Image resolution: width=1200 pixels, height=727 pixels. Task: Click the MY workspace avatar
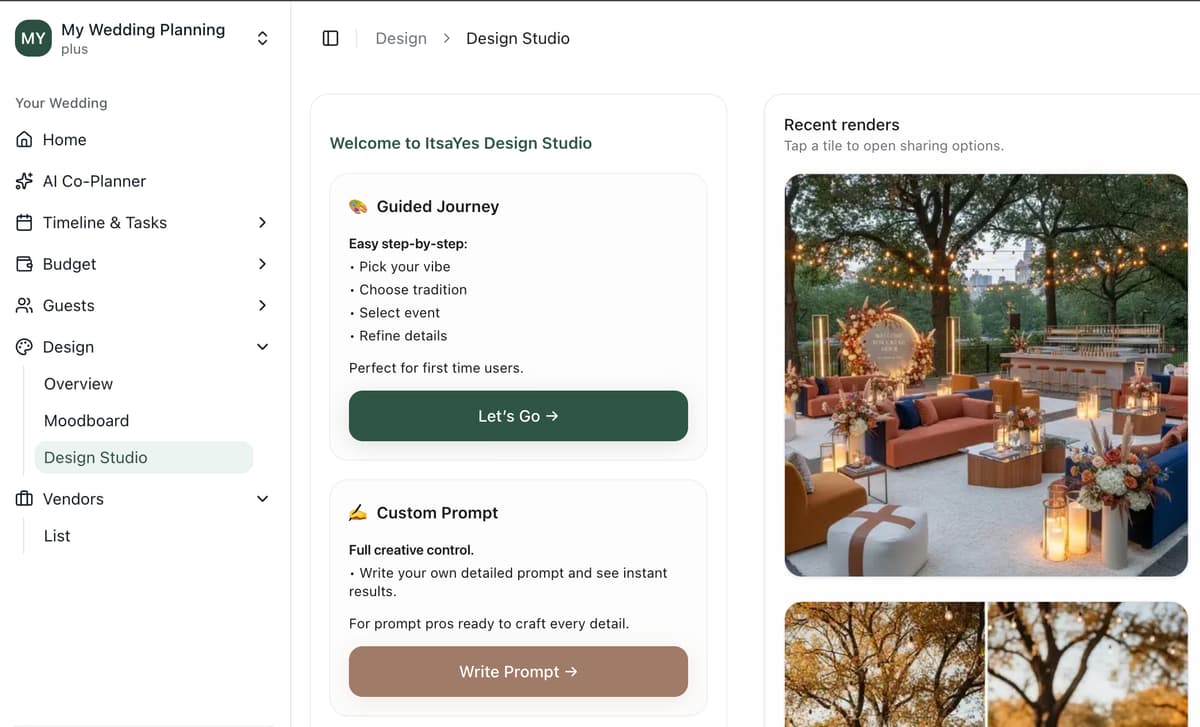click(x=33, y=37)
